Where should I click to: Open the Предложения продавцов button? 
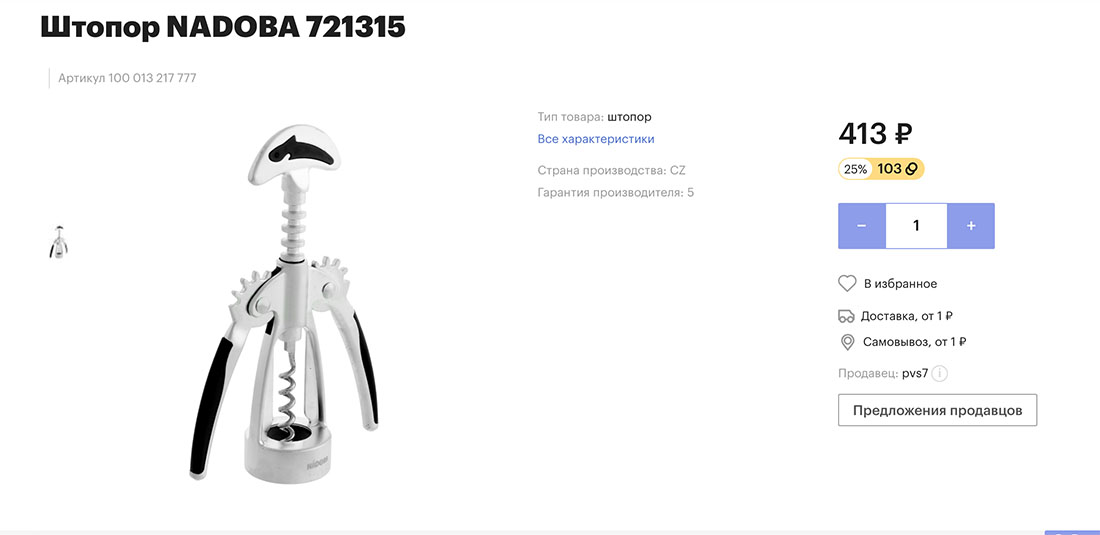pos(937,410)
